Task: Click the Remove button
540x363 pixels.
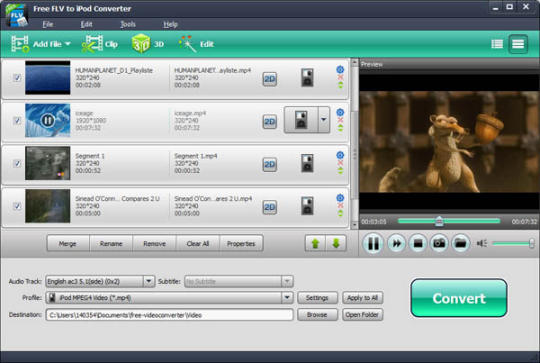Action: coord(154,243)
